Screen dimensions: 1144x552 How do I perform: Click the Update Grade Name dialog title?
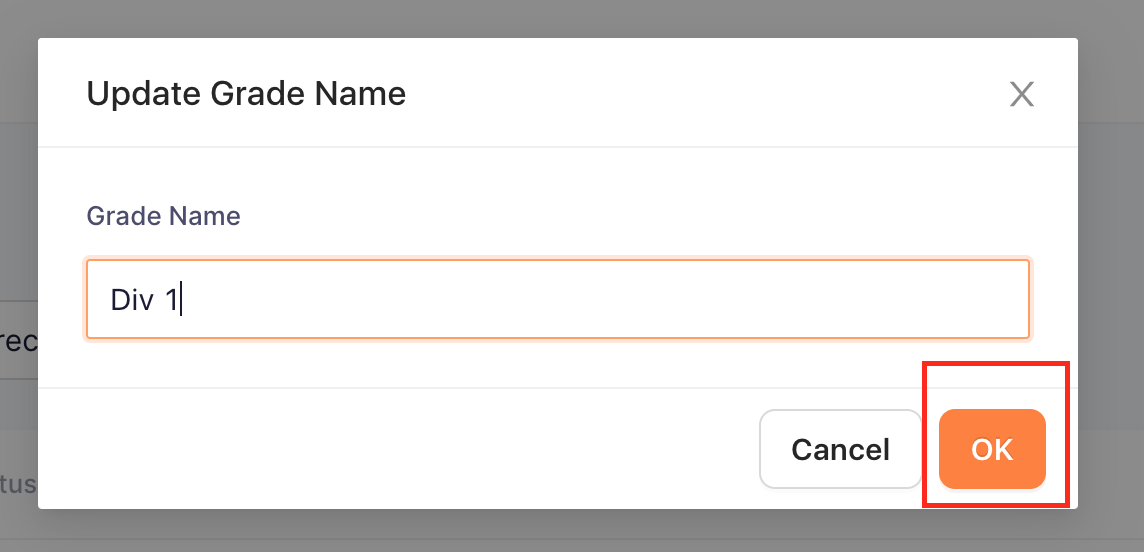[246, 94]
